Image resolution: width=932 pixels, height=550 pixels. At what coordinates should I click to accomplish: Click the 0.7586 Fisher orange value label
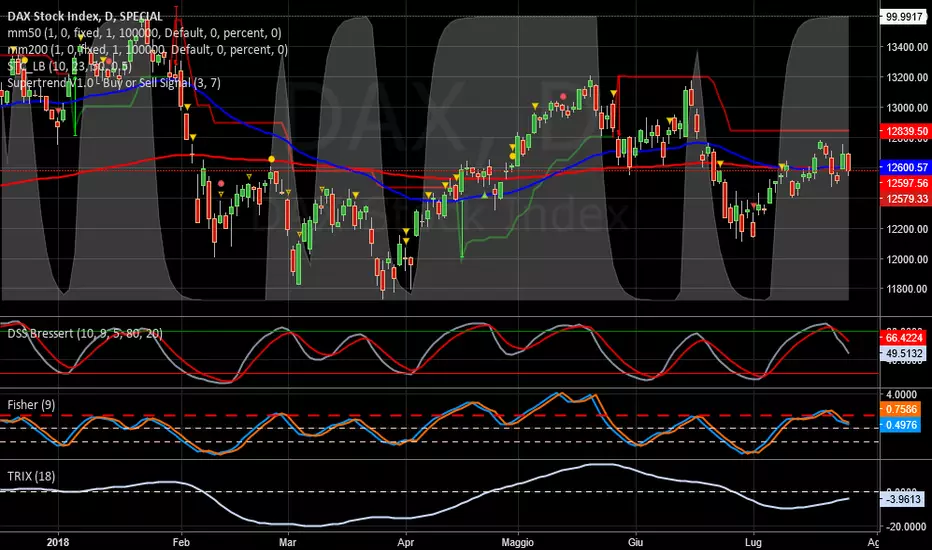(x=900, y=409)
